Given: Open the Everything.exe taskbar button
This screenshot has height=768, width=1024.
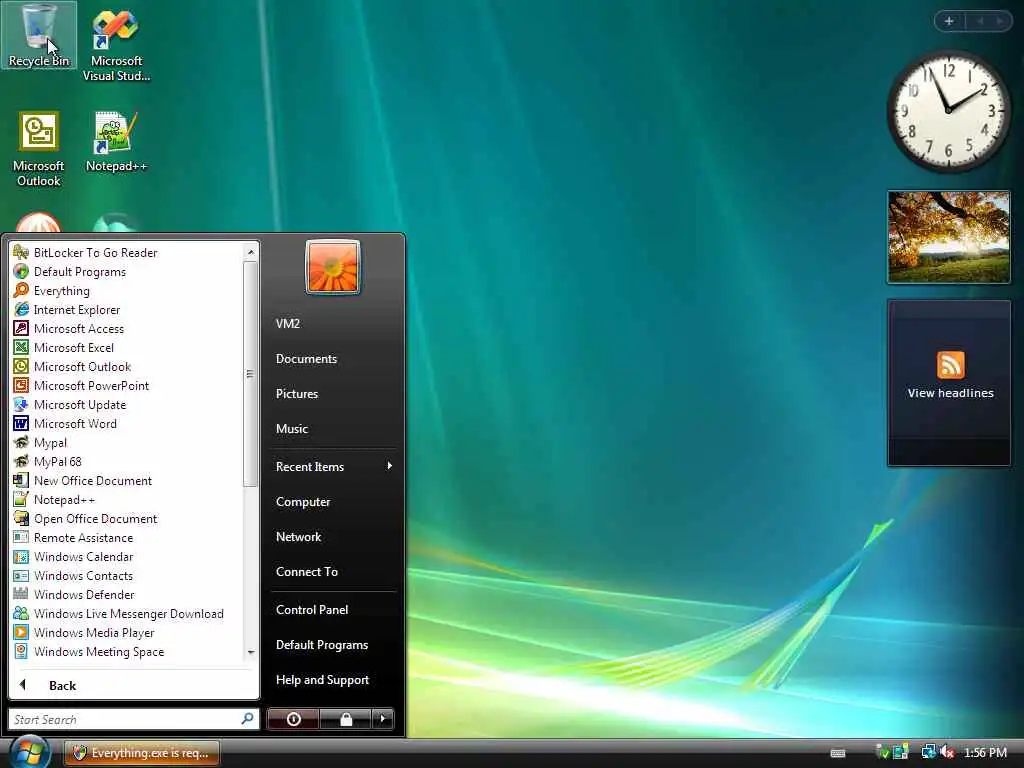Looking at the screenshot, I should (x=142, y=753).
